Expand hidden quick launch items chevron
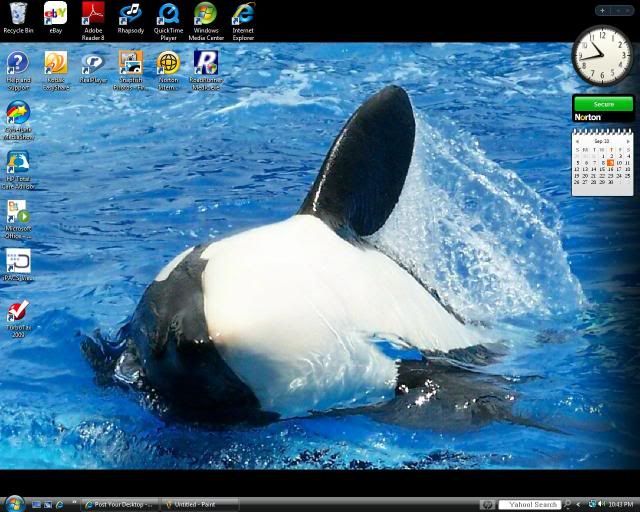The height and width of the screenshot is (512, 640). coord(74,502)
